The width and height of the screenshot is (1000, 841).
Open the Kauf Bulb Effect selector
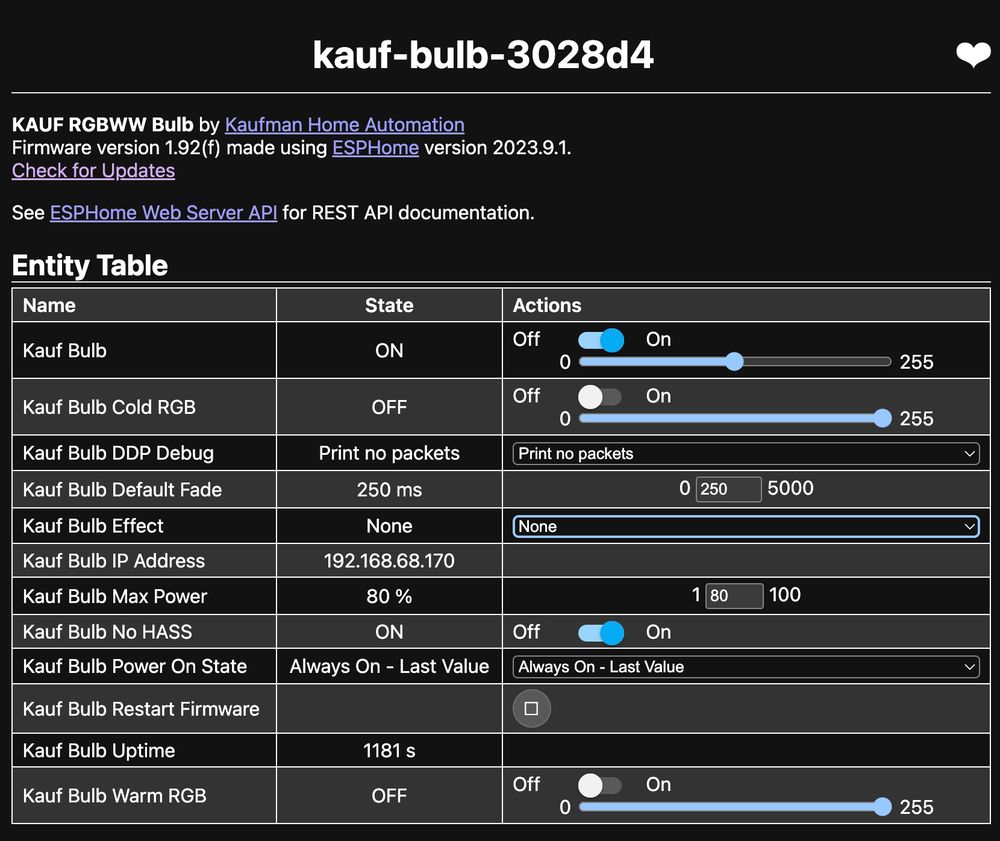coord(744,525)
